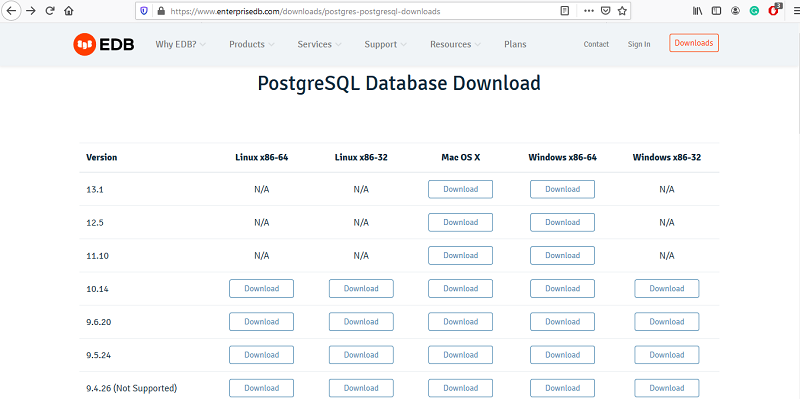Go forward with the forward arrow
The image size is (800, 399).
31,11
